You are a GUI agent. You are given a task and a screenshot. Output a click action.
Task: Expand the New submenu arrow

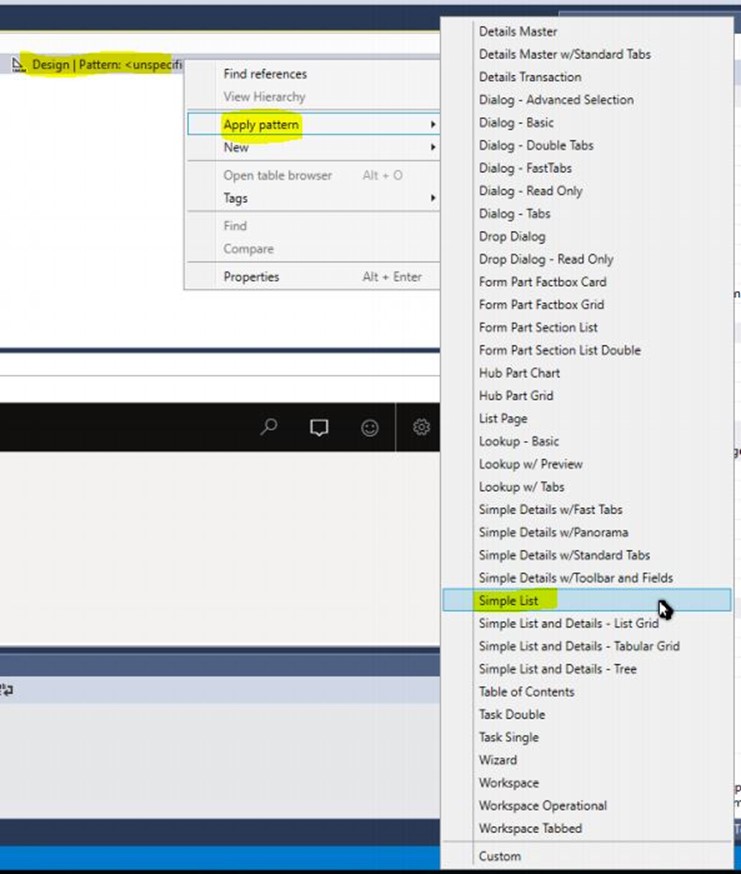point(433,147)
